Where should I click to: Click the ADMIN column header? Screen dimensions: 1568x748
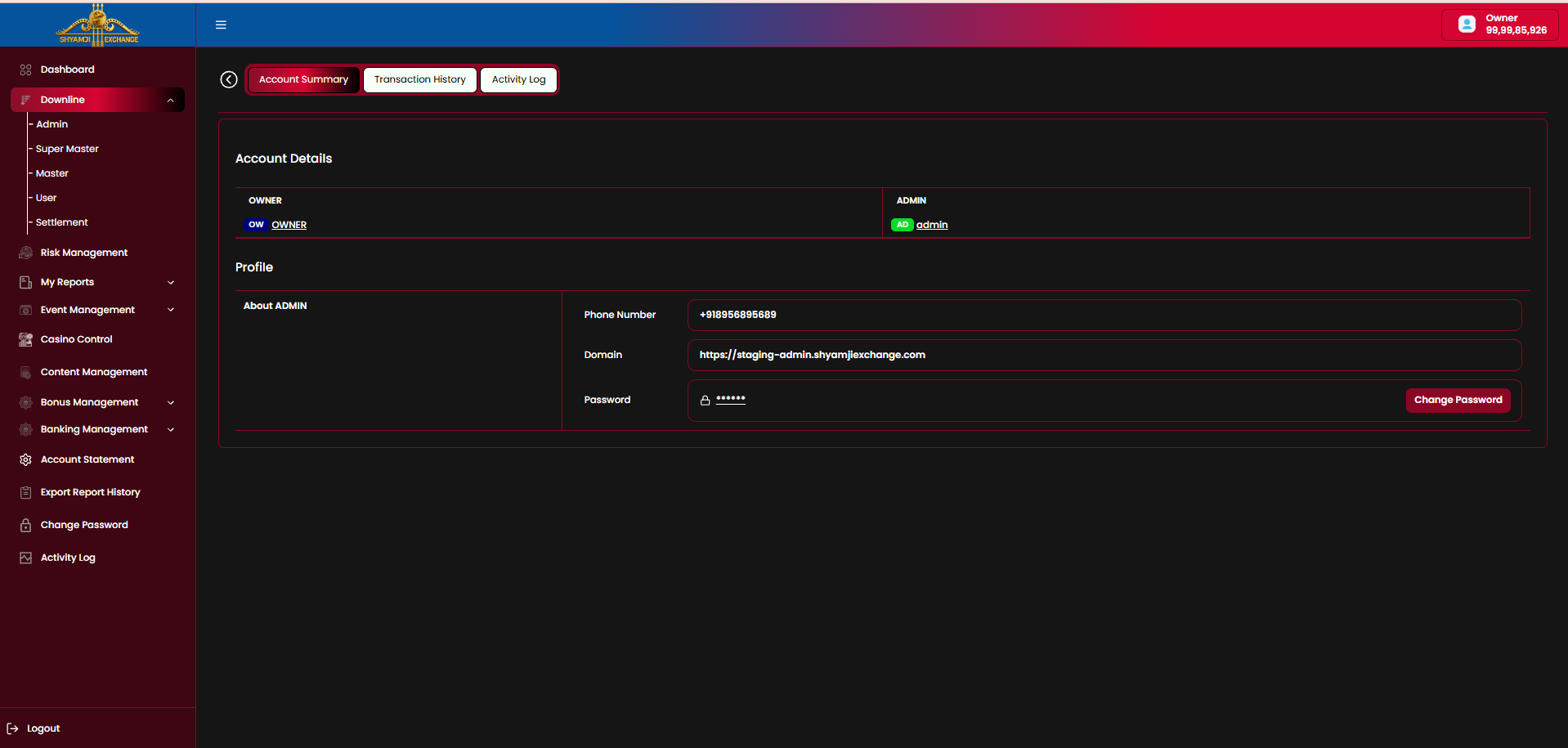tap(912, 200)
